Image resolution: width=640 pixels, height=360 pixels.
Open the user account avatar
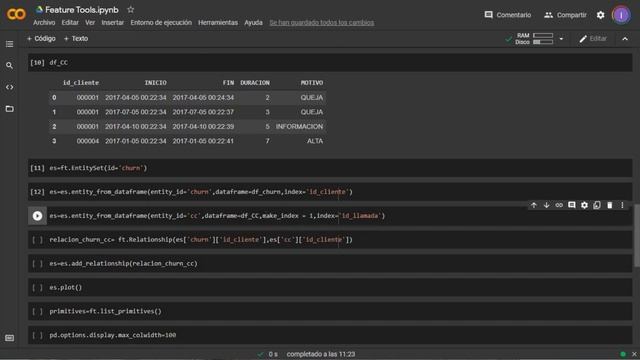click(x=621, y=15)
